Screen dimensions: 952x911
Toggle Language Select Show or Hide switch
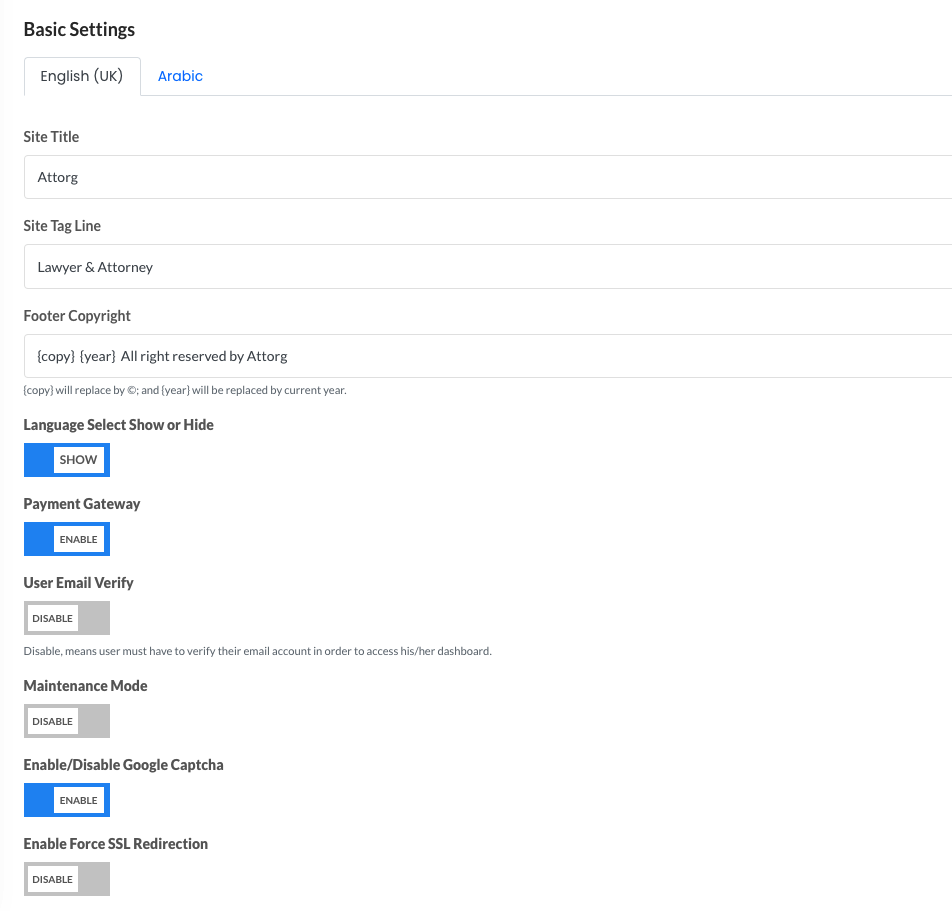point(67,460)
